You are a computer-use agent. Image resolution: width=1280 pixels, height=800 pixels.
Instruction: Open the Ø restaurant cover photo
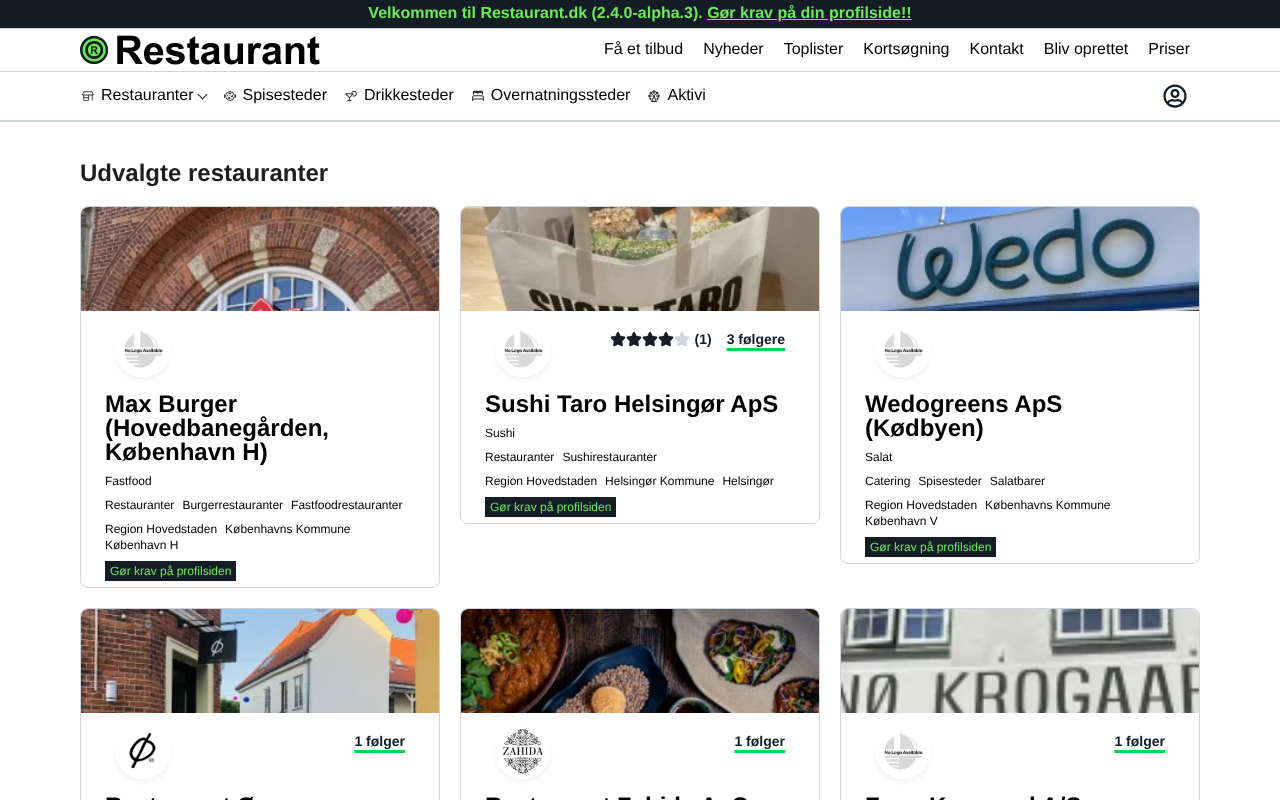pyautogui.click(x=260, y=661)
